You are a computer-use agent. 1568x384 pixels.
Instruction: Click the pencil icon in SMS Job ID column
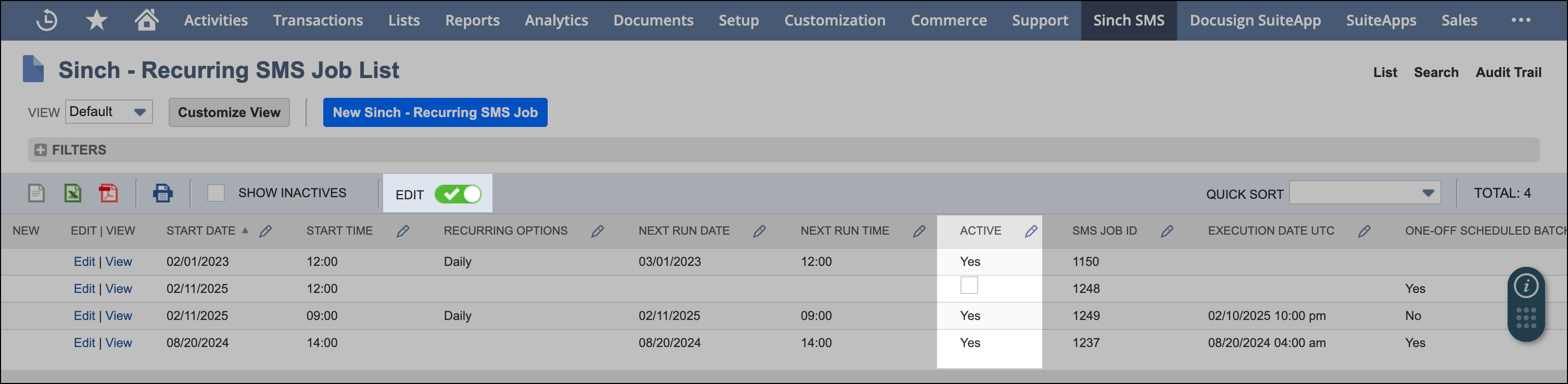1167,231
